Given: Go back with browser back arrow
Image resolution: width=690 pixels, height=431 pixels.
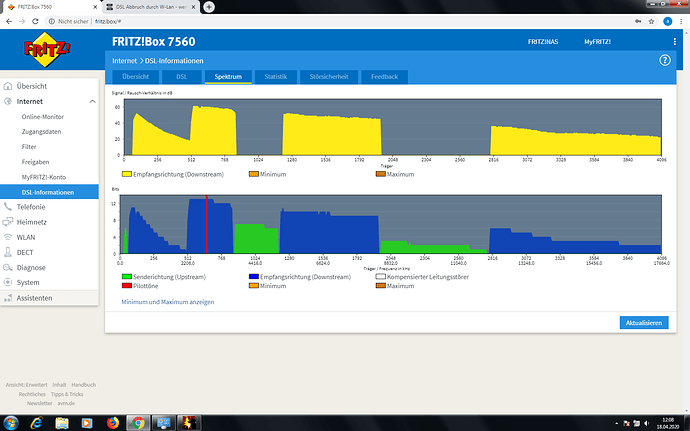Looking at the screenshot, I should [x=9, y=21].
